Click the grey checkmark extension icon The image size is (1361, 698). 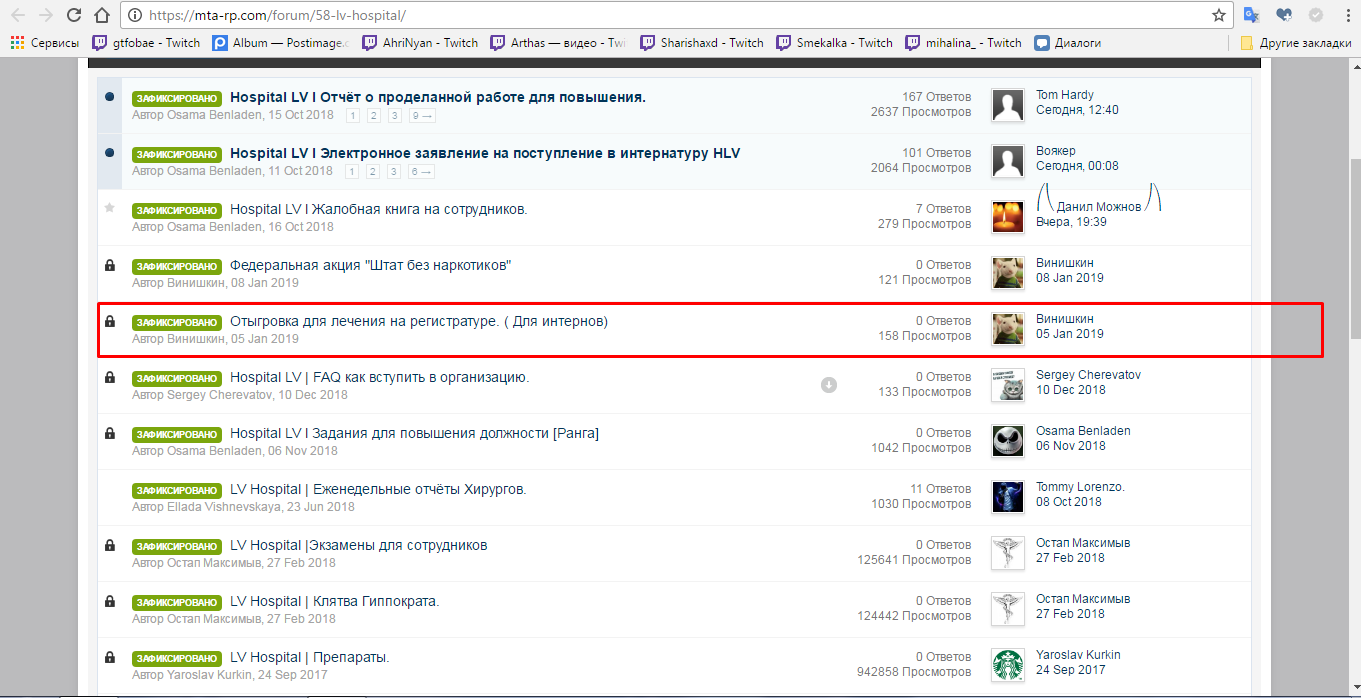coord(1315,15)
